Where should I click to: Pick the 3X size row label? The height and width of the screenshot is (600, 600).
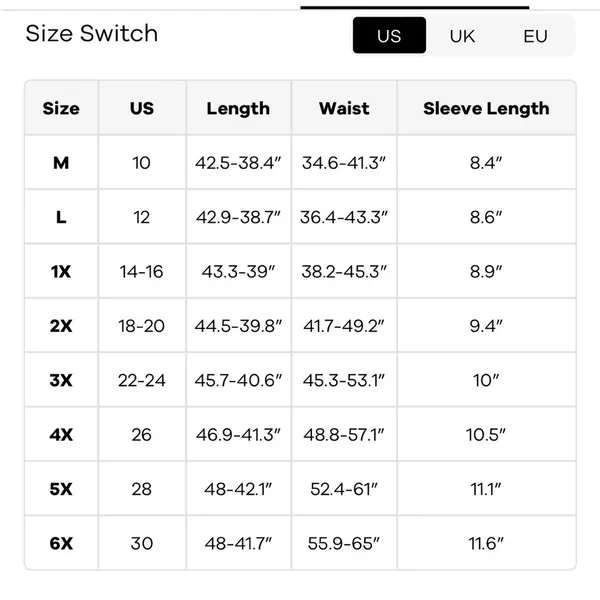(61, 380)
